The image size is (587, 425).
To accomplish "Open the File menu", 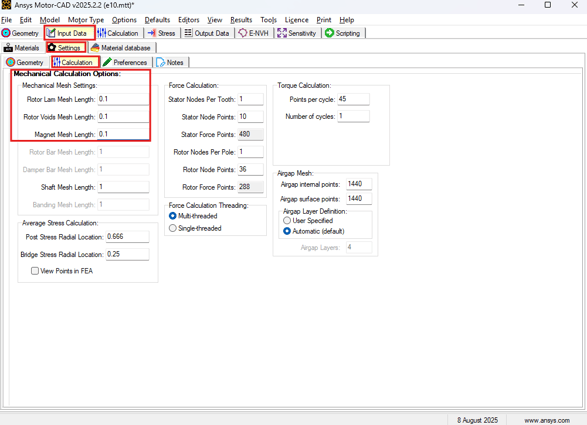I will [7, 20].
